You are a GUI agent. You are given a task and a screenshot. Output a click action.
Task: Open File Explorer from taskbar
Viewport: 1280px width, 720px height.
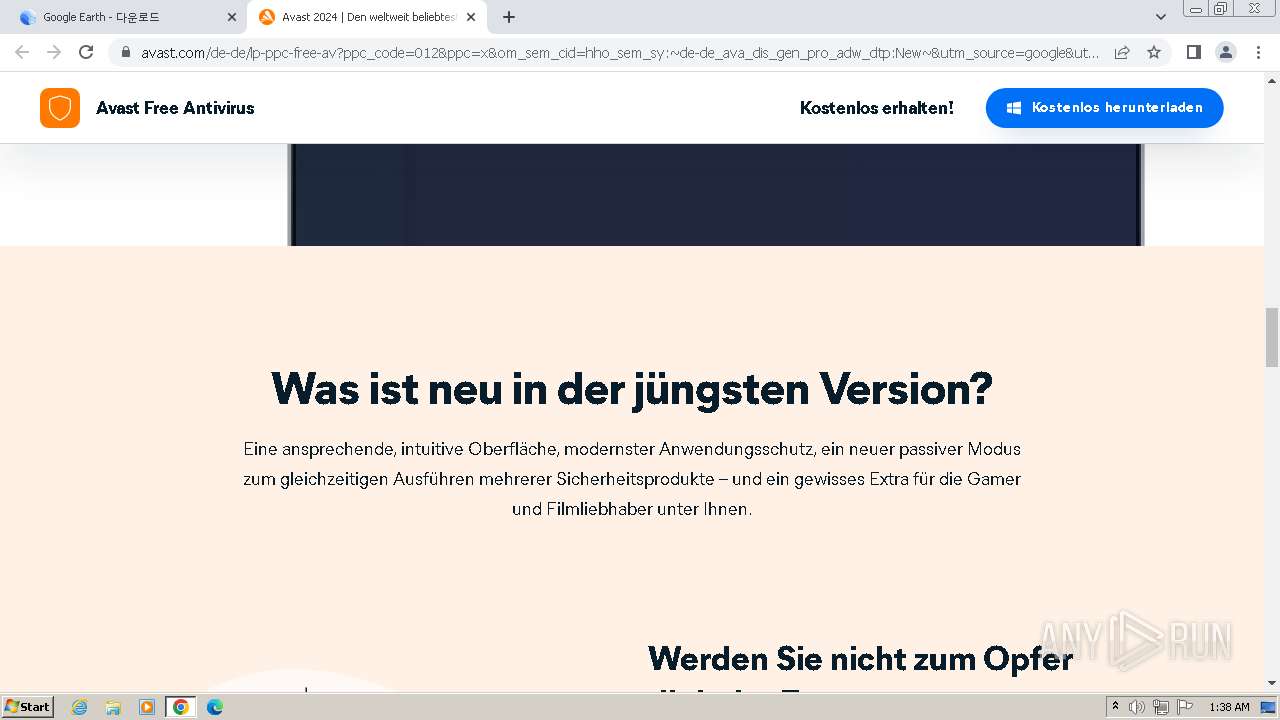[113, 707]
